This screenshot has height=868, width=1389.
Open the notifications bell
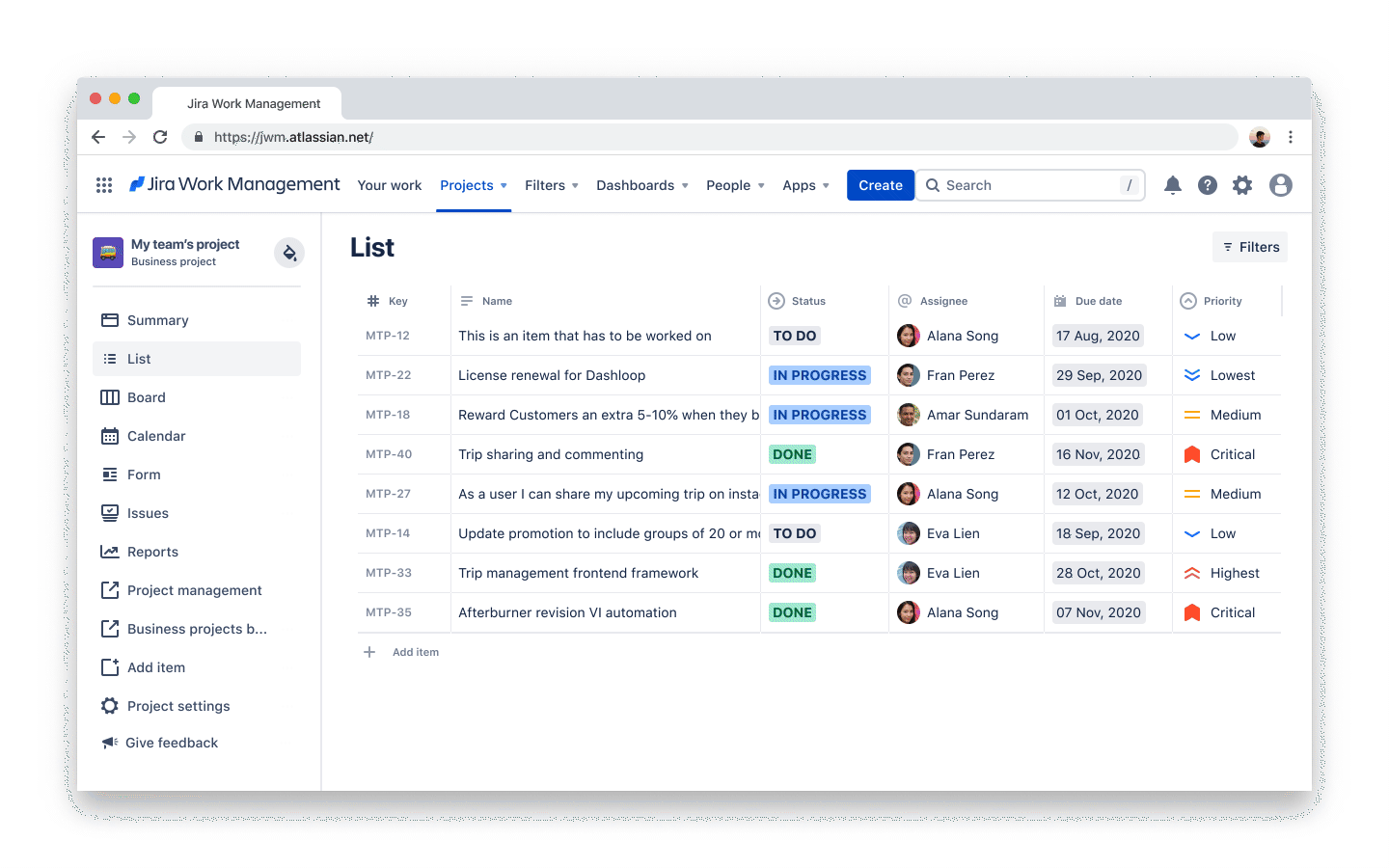pyautogui.click(x=1173, y=185)
